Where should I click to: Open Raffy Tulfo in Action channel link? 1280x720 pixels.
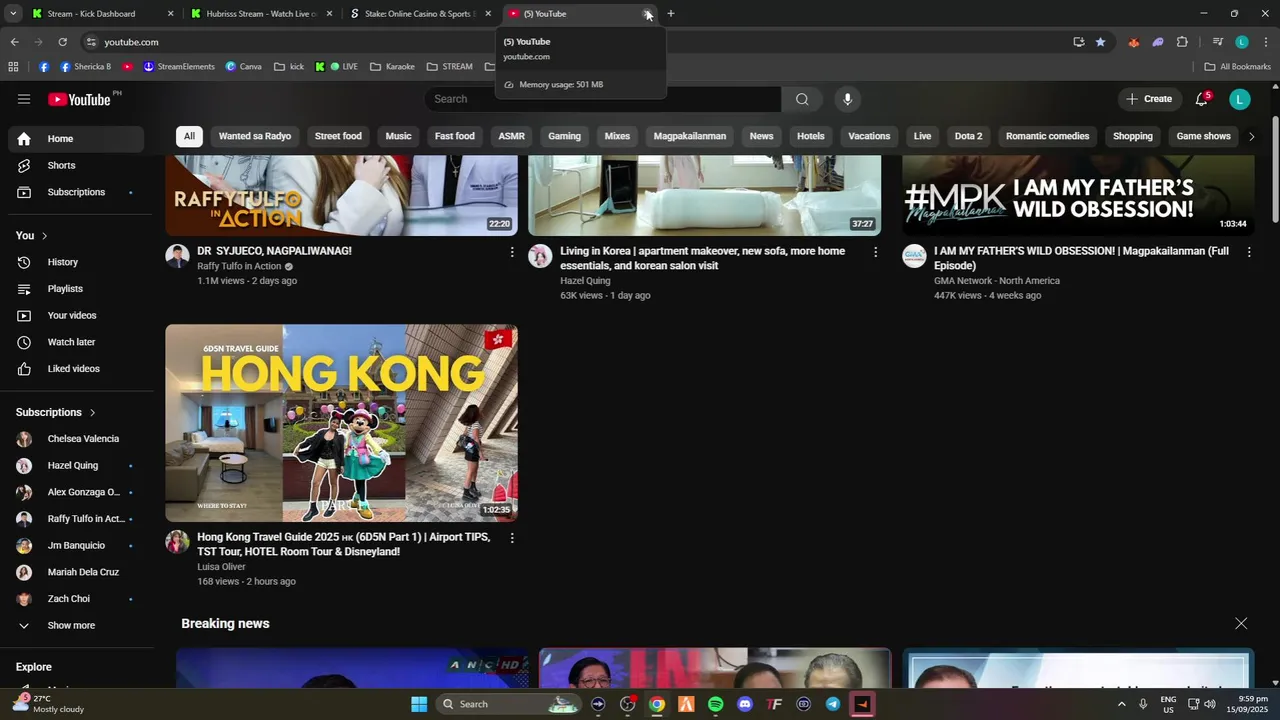tap(239, 267)
